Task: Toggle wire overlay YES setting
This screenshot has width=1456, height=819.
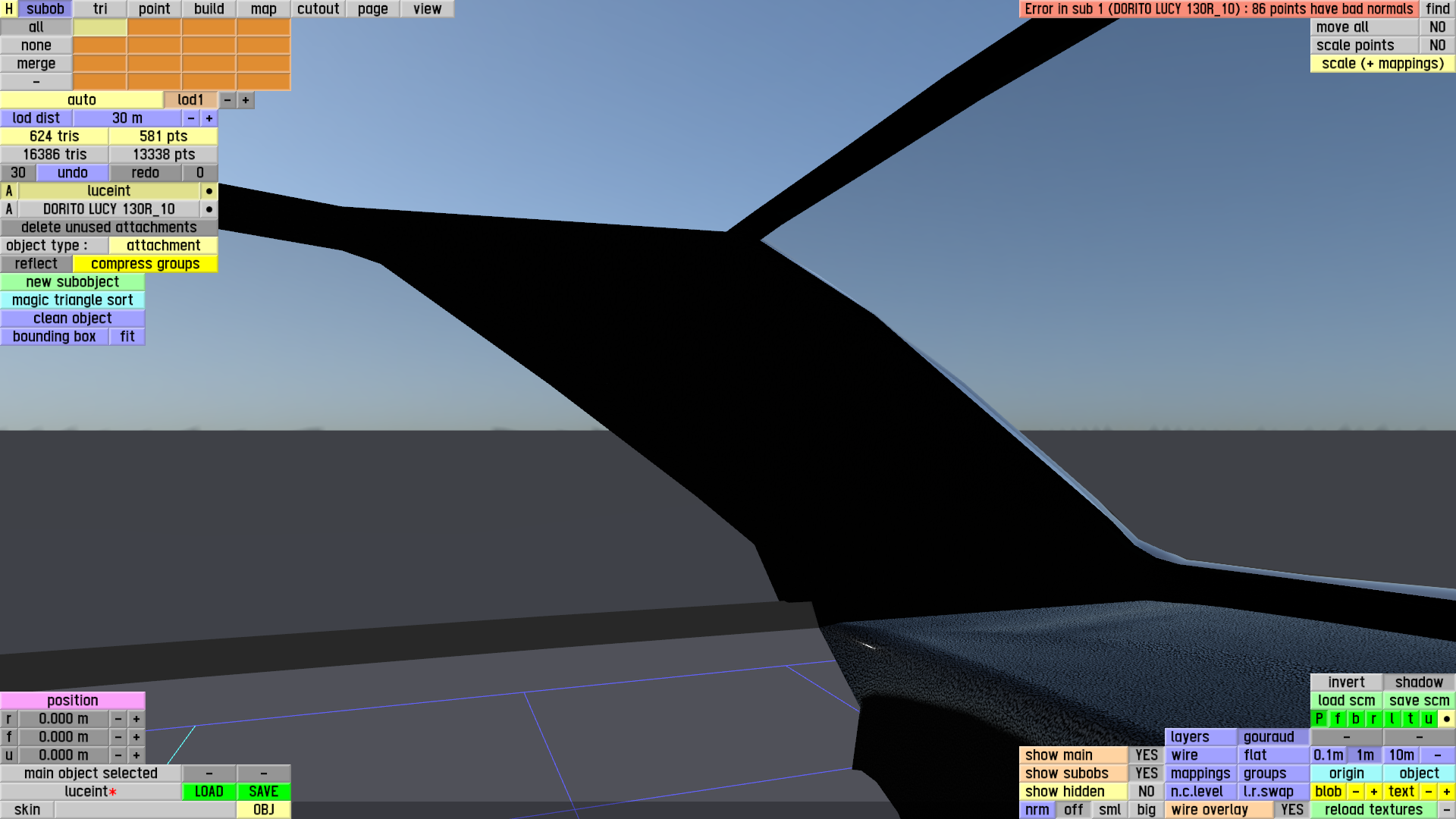Action: pyautogui.click(x=1291, y=810)
